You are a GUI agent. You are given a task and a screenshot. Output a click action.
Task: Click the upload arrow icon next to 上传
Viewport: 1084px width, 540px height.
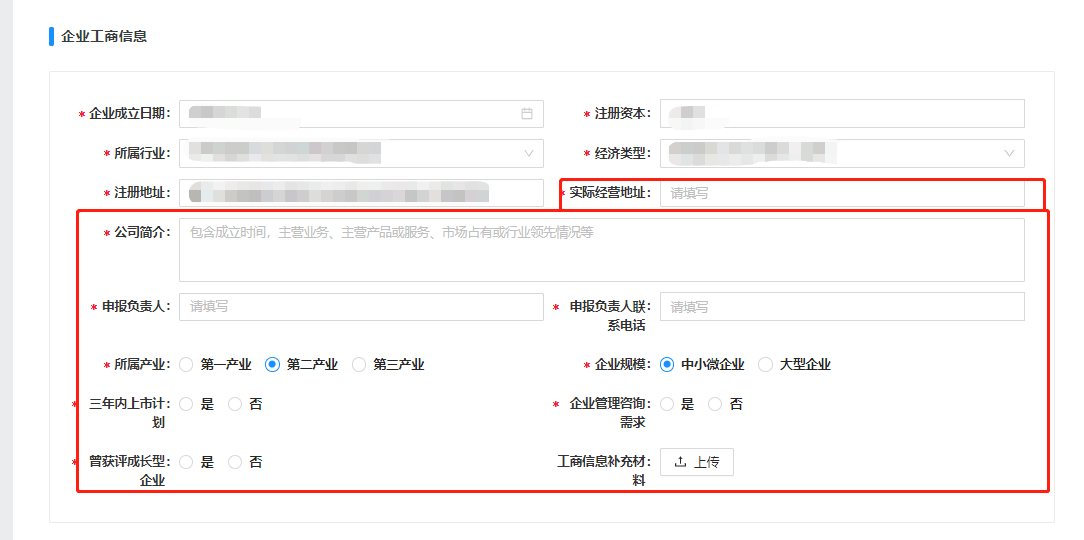pos(680,462)
